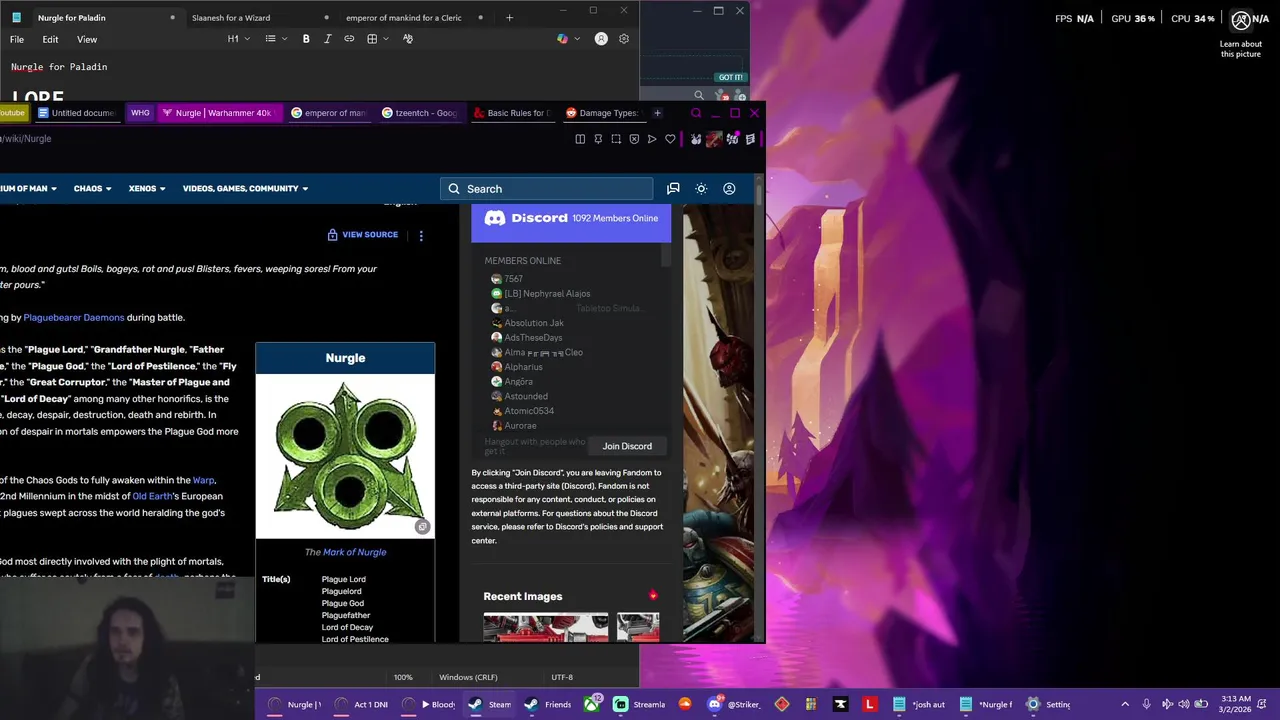Follow the Warp hyperlink
The width and height of the screenshot is (1280, 720).
point(203,481)
